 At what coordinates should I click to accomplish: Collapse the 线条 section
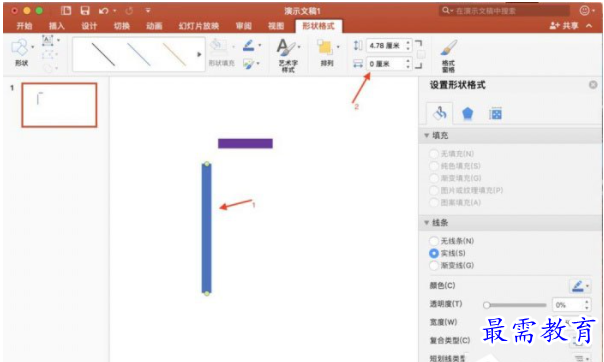pos(426,223)
